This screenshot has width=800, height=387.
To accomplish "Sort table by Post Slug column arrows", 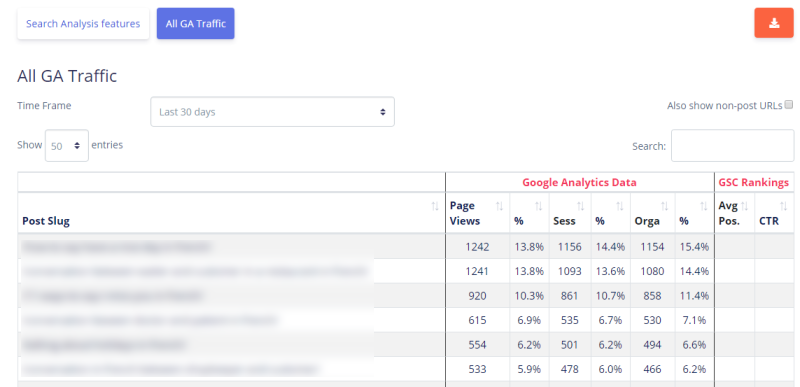I will [x=435, y=206].
